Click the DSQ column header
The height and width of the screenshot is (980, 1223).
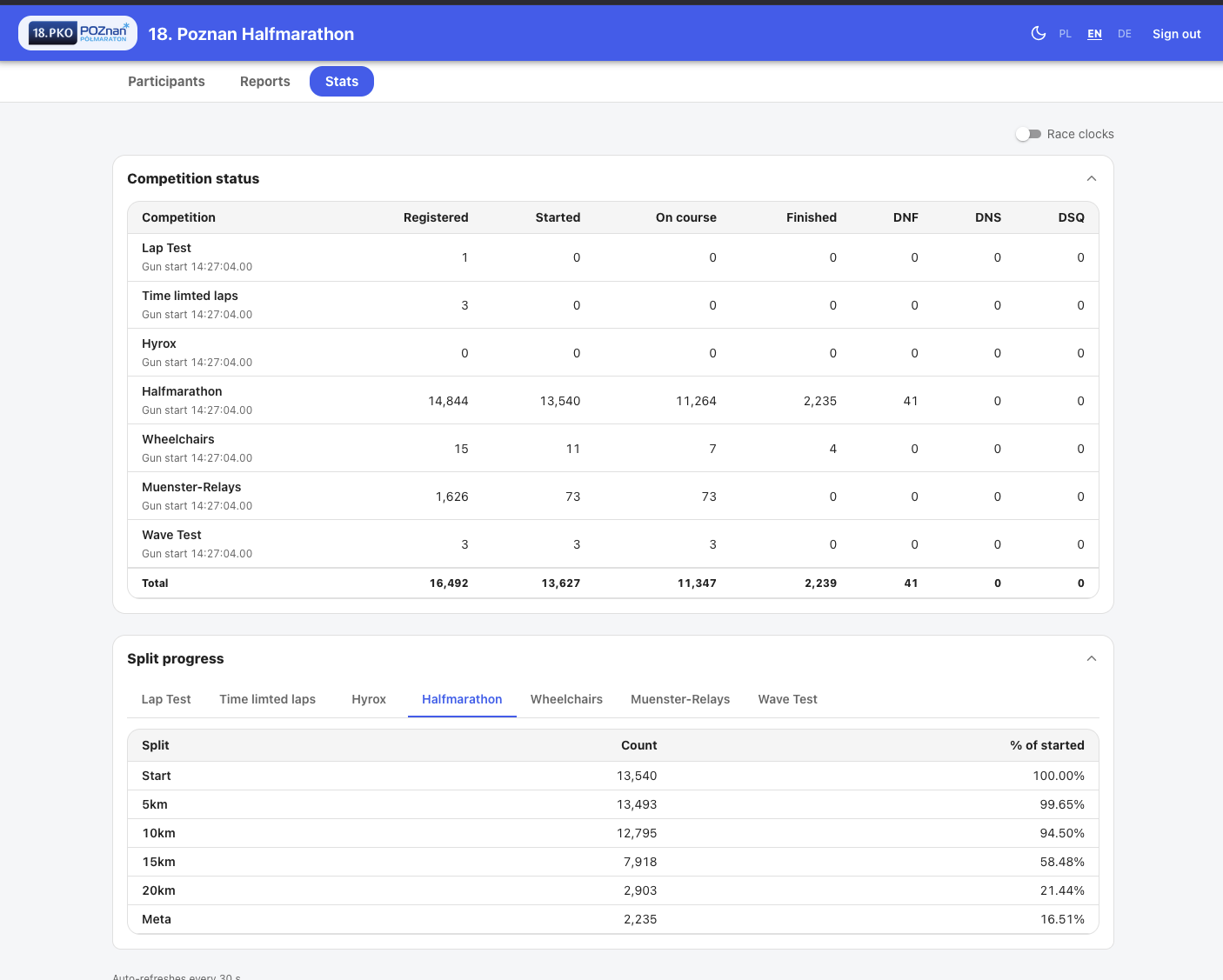[x=1072, y=217]
